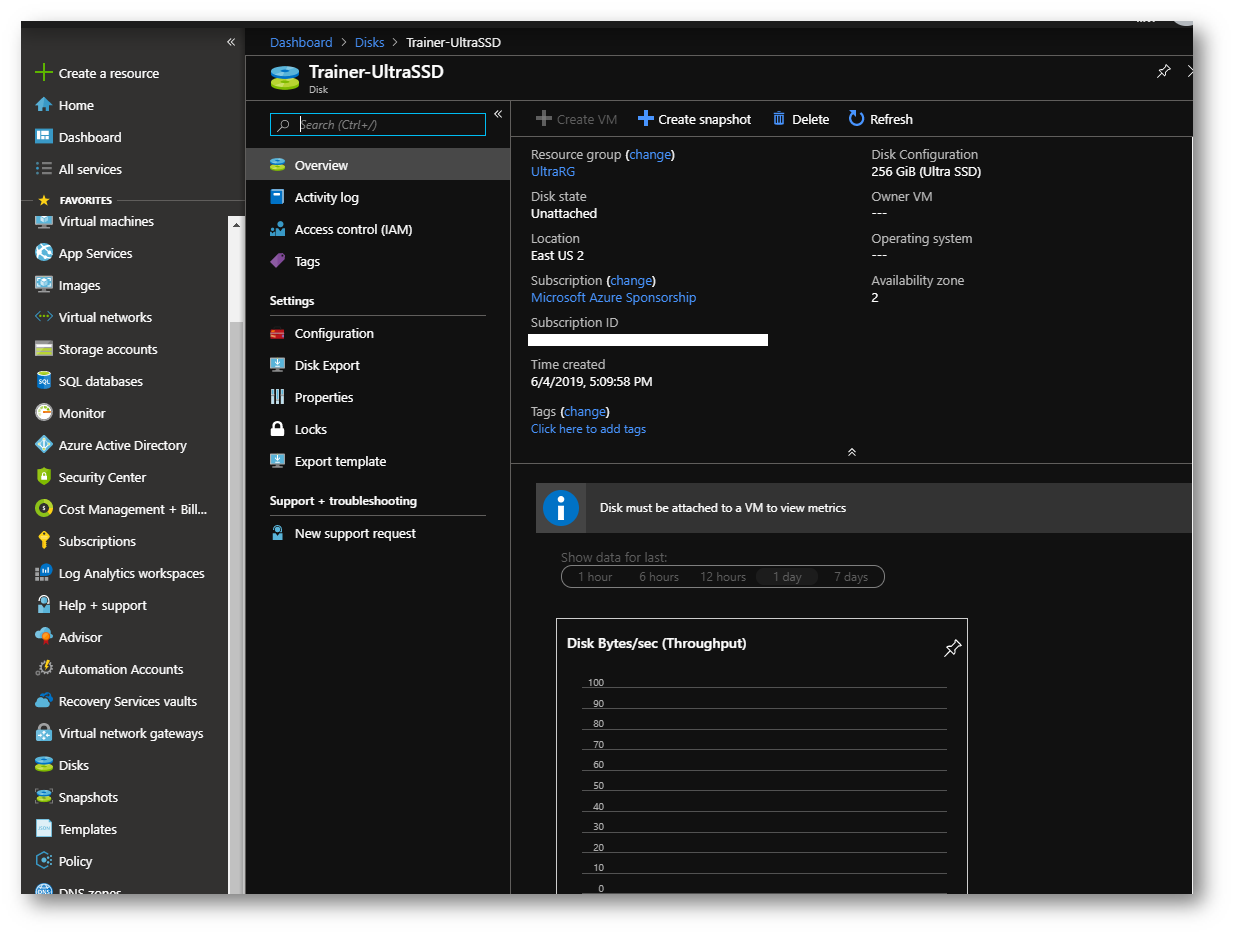Click the 'Click here to add tags' link
1235x936 pixels.
(x=588, y=429)
